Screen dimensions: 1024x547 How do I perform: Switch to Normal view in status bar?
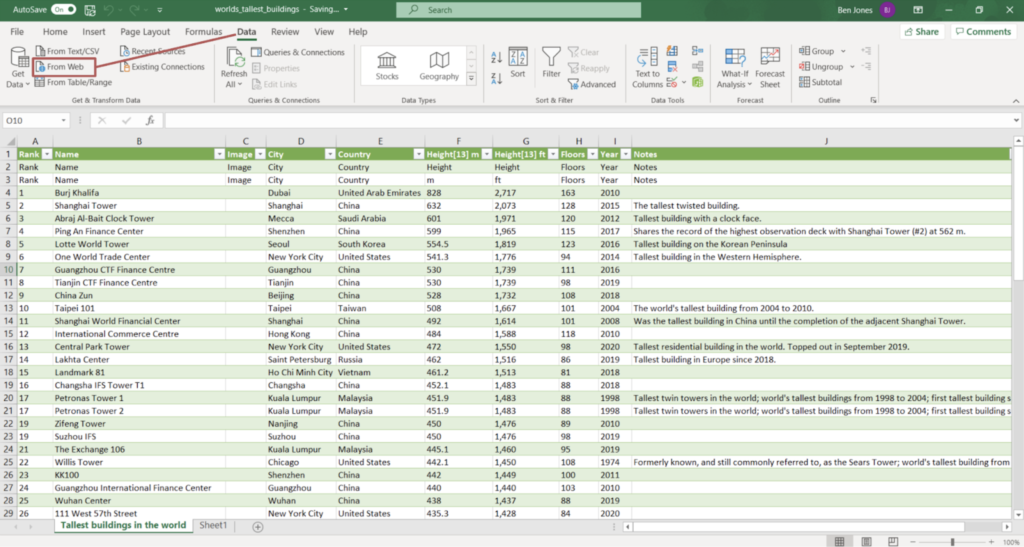(839, 542)
